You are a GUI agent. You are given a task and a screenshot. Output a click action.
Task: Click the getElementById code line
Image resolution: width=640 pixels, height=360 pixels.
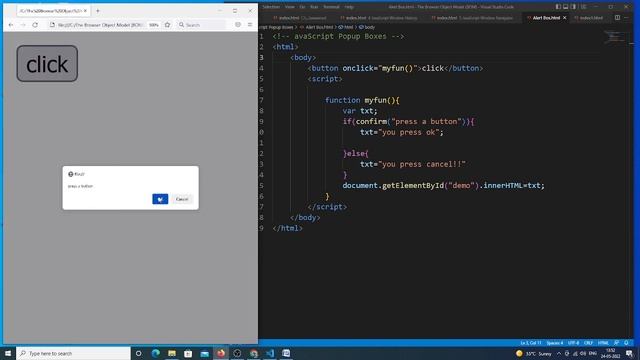[x=443, y=186]
